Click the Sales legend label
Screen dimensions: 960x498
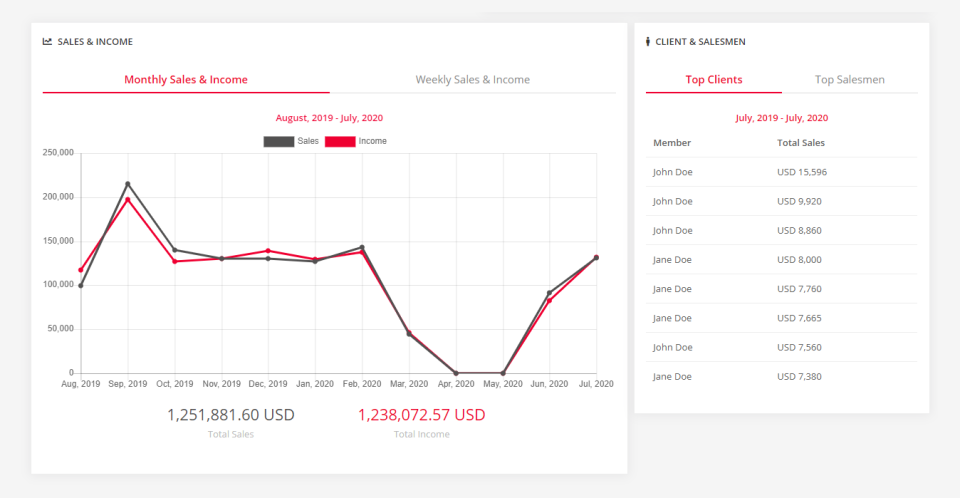coord(308,142)
